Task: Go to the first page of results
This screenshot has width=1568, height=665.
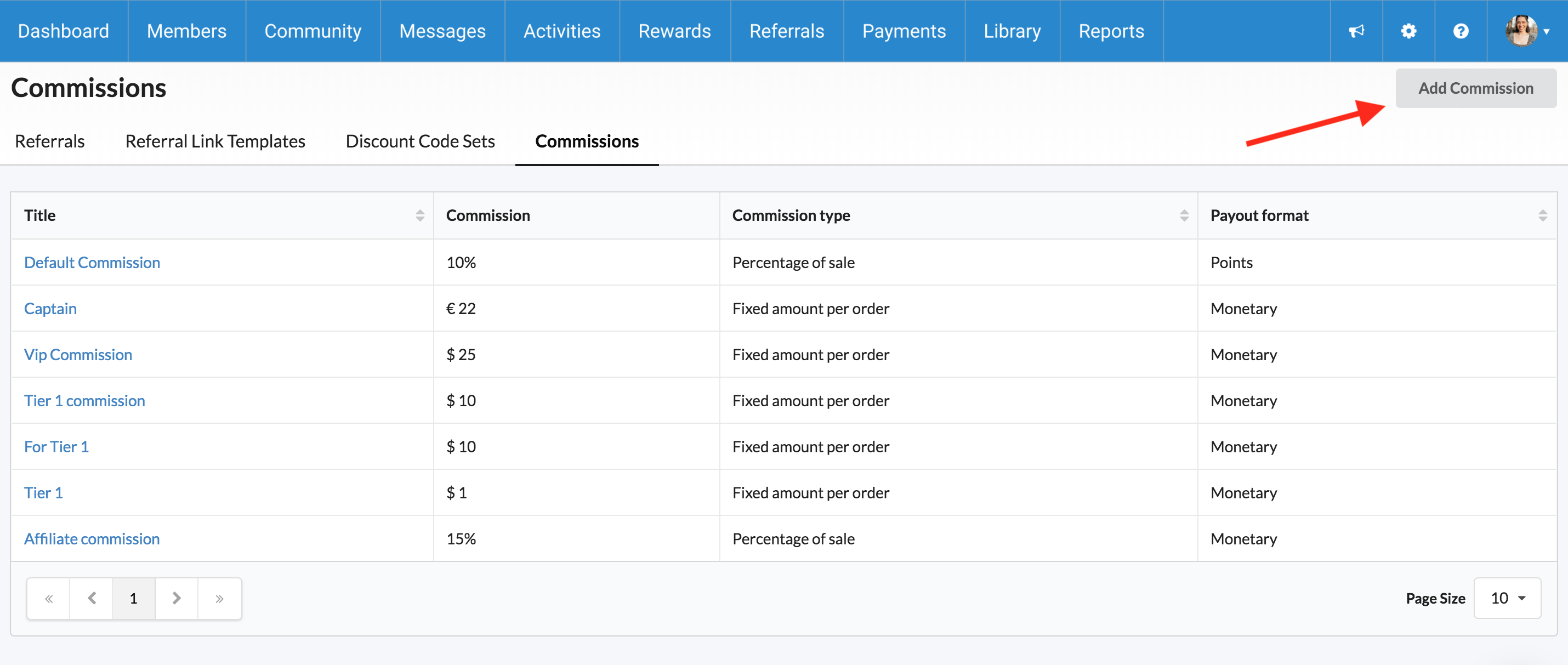Action: 49,599
